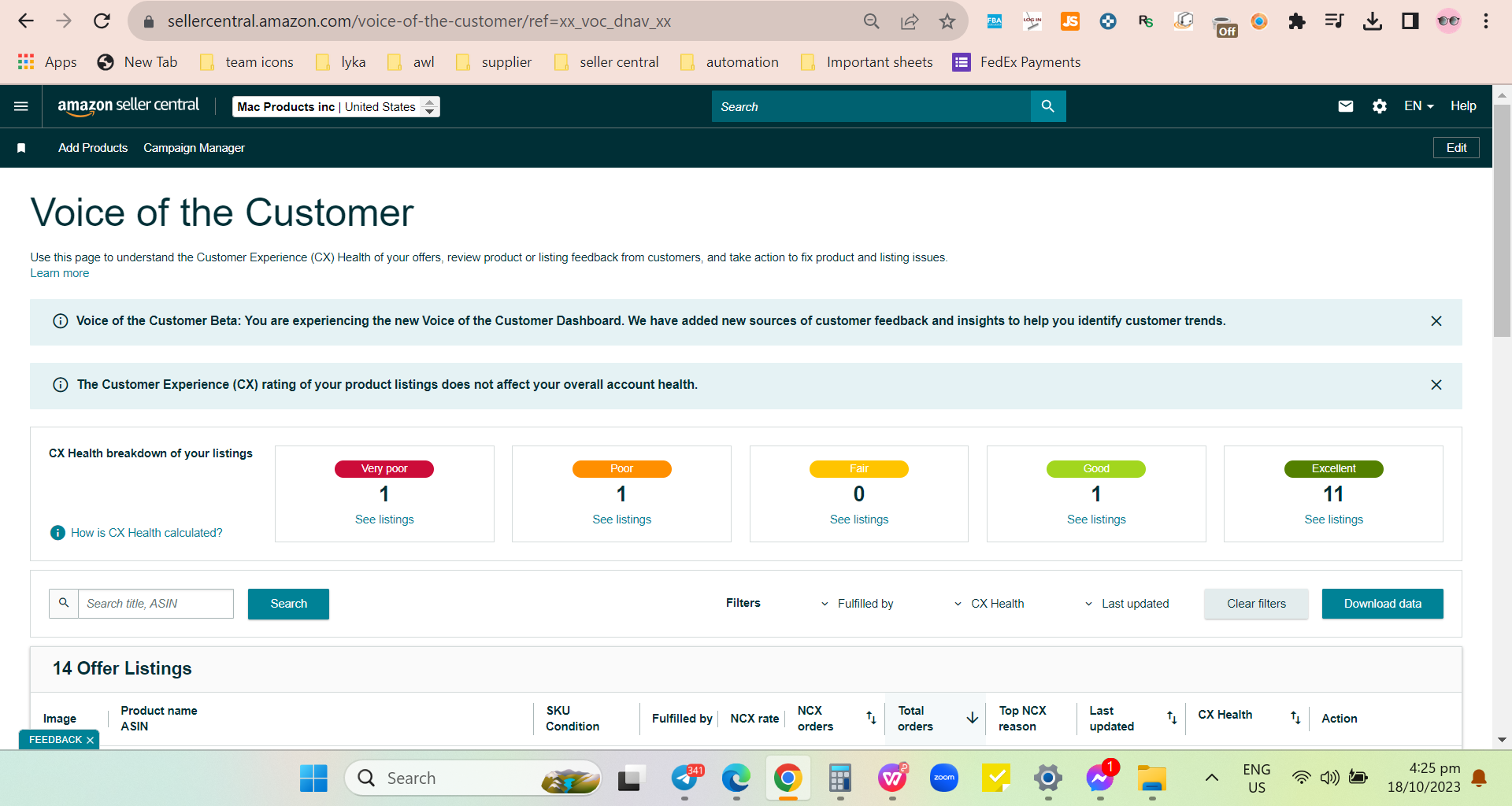Go back with the browser back arrow
Screen dimensions: 1512x806
(26, 21)
